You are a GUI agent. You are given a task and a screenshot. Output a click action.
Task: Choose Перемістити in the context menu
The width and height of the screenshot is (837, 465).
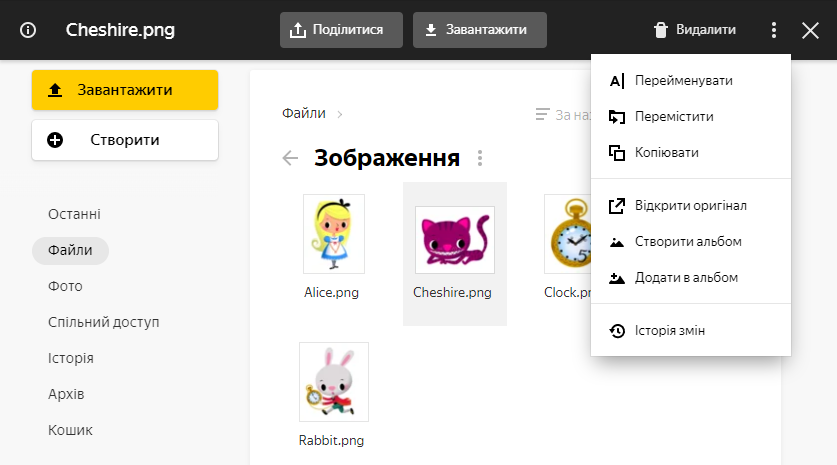[x=691, y=116]
